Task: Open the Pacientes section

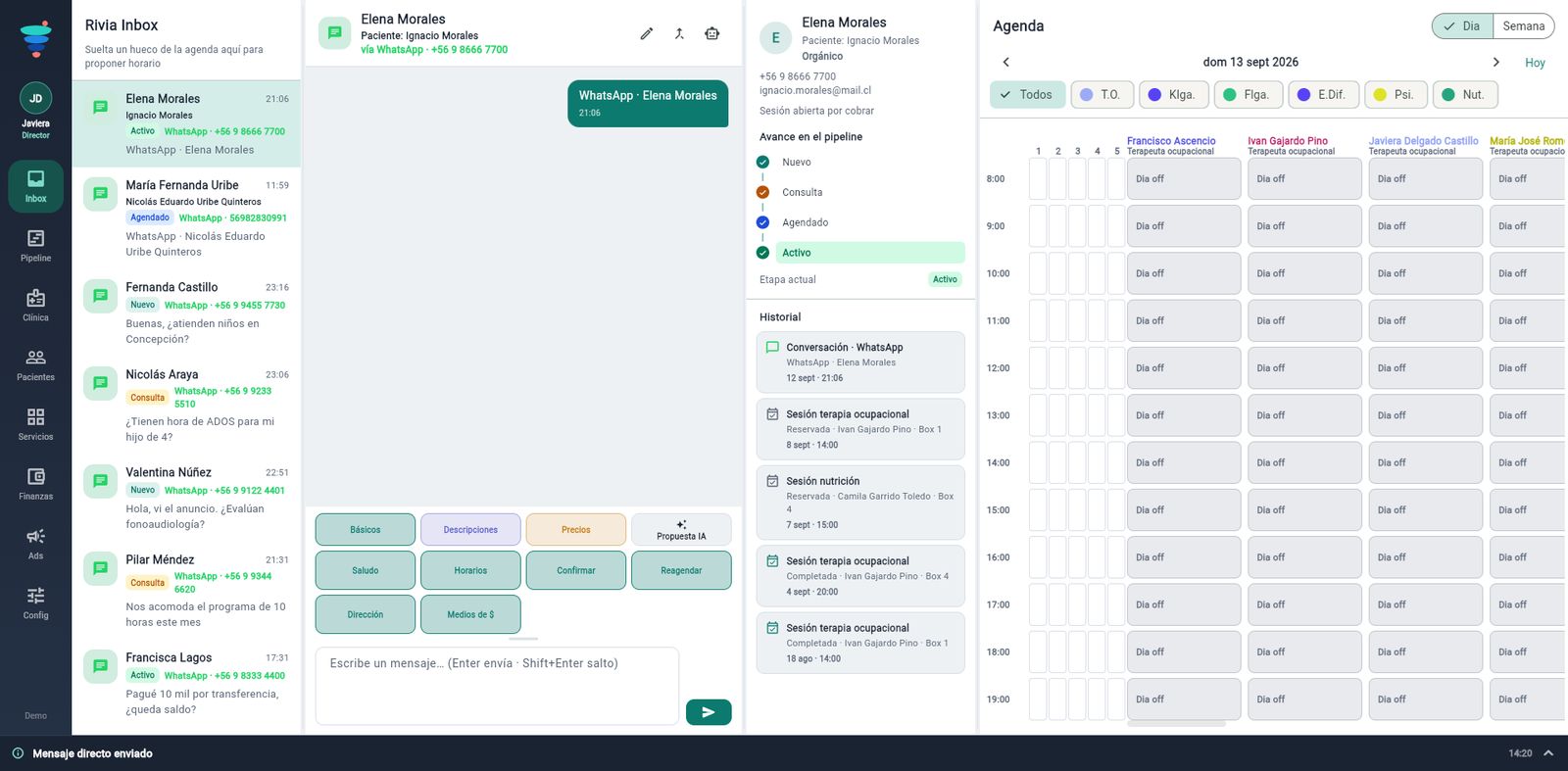Action: 35,365
